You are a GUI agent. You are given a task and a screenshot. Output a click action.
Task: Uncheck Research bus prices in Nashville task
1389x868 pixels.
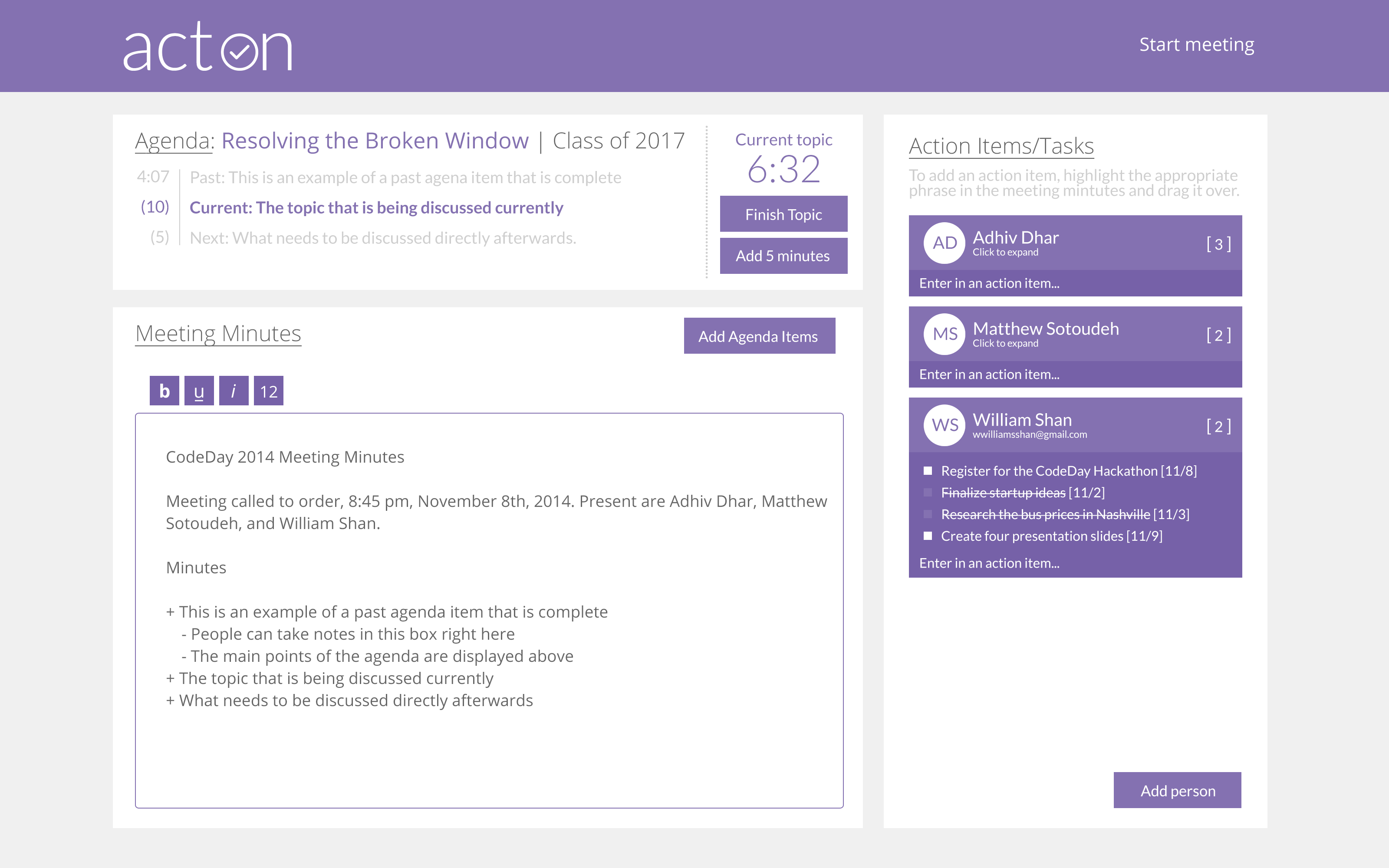click(928, 514)
